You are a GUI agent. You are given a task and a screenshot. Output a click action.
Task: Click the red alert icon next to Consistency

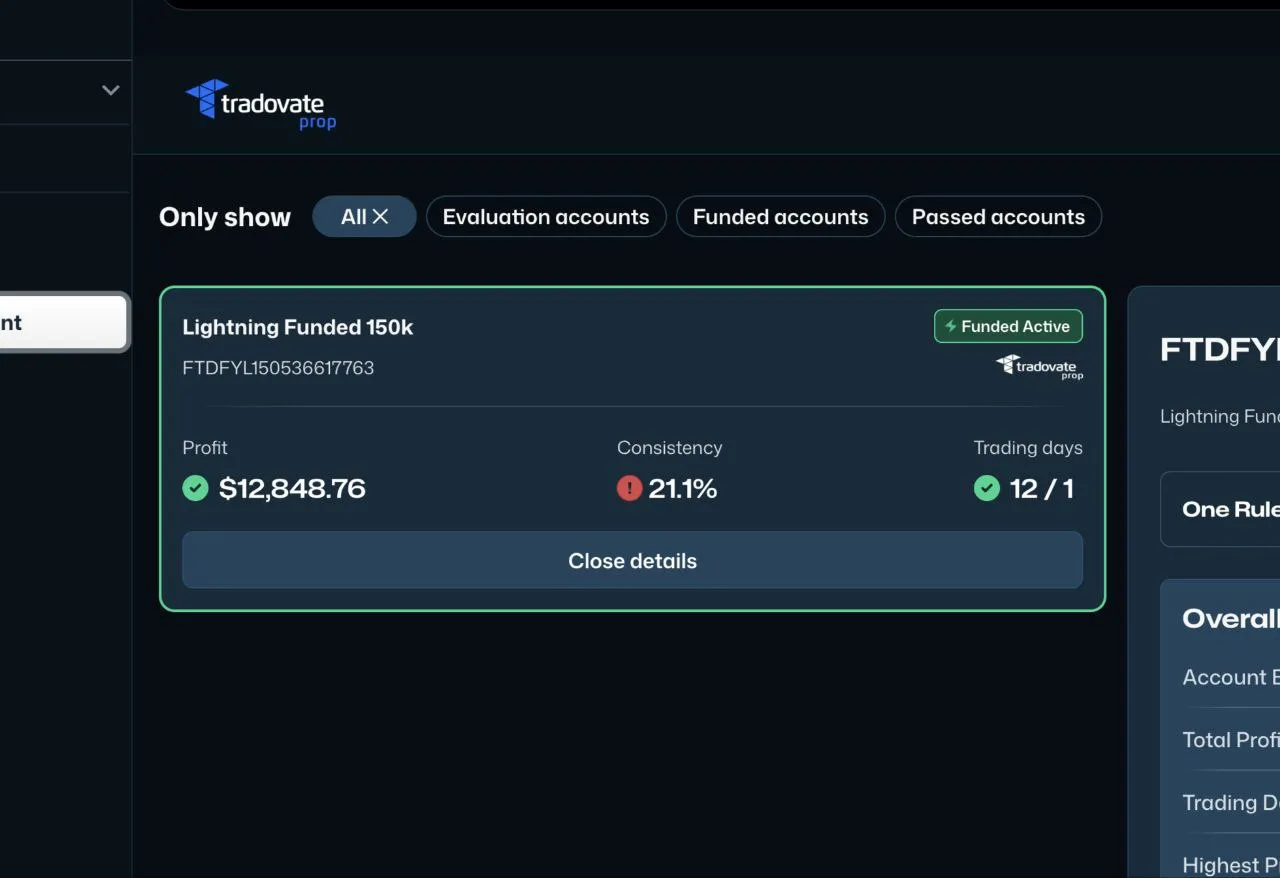[630, 488]
